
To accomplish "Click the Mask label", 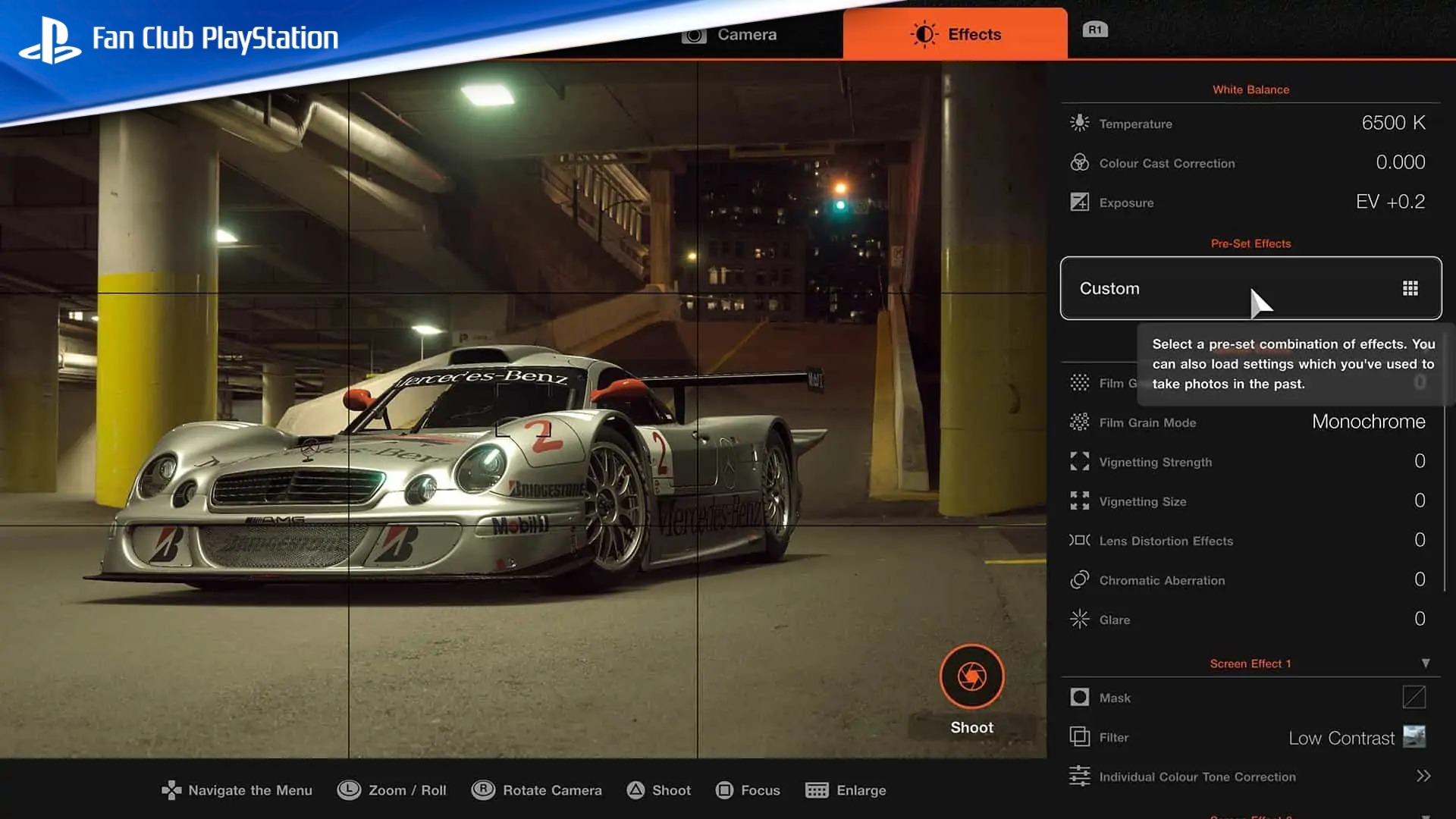I will point(1115,698).
